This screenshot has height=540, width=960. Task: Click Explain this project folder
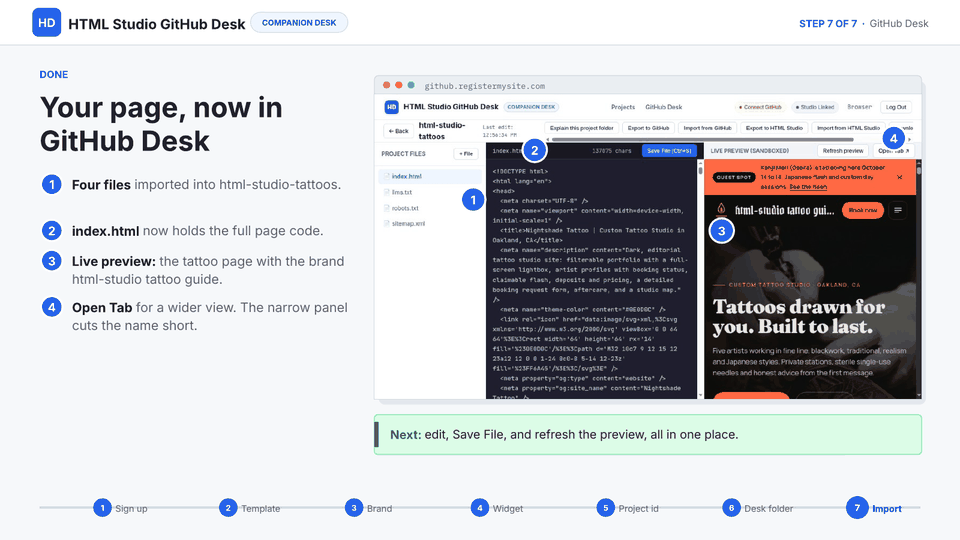click(x=581, y=128)
